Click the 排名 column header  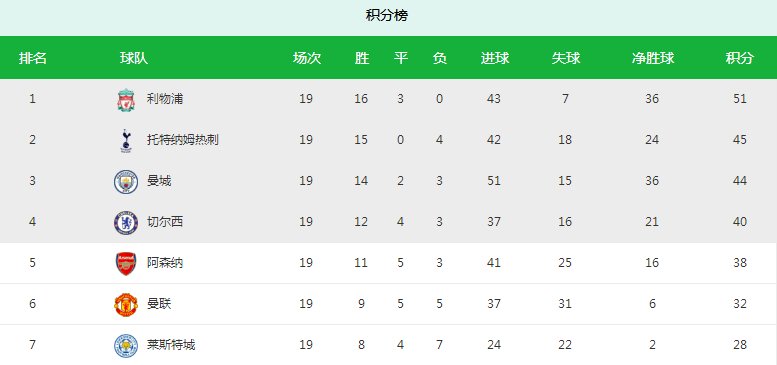(x=33, y=58)
